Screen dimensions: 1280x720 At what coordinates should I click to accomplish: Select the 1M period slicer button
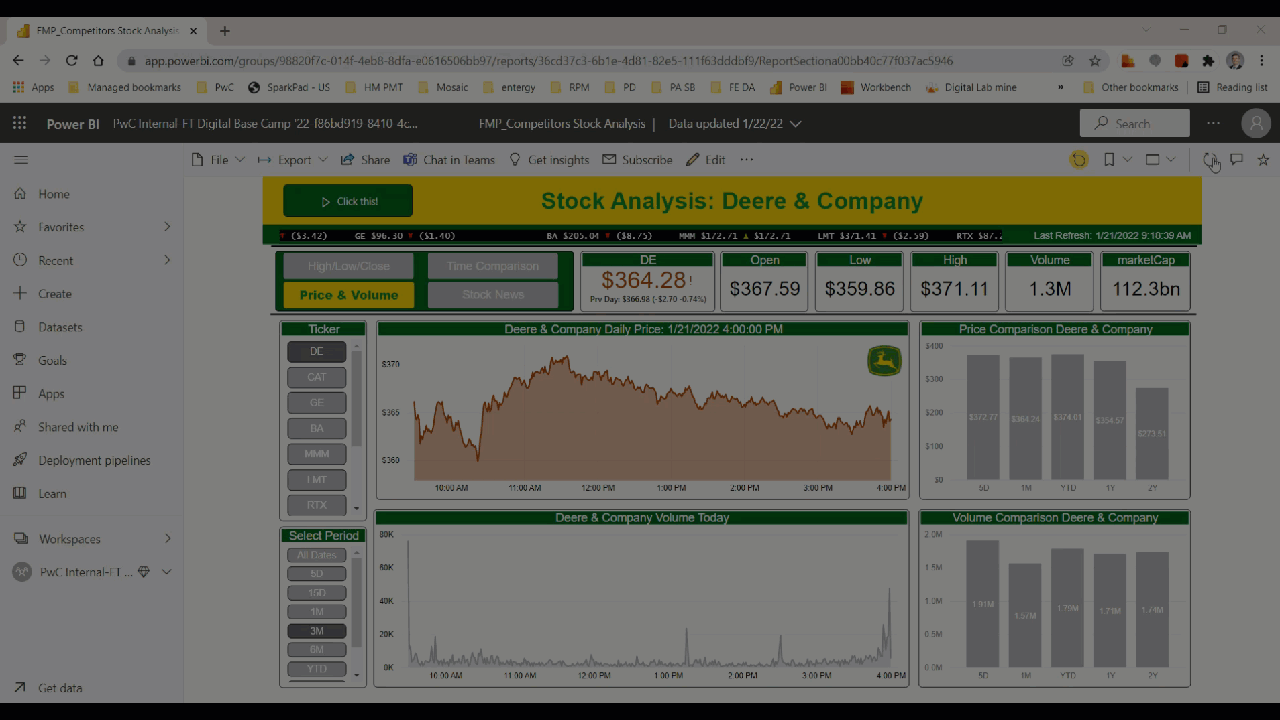coord(316,611)
